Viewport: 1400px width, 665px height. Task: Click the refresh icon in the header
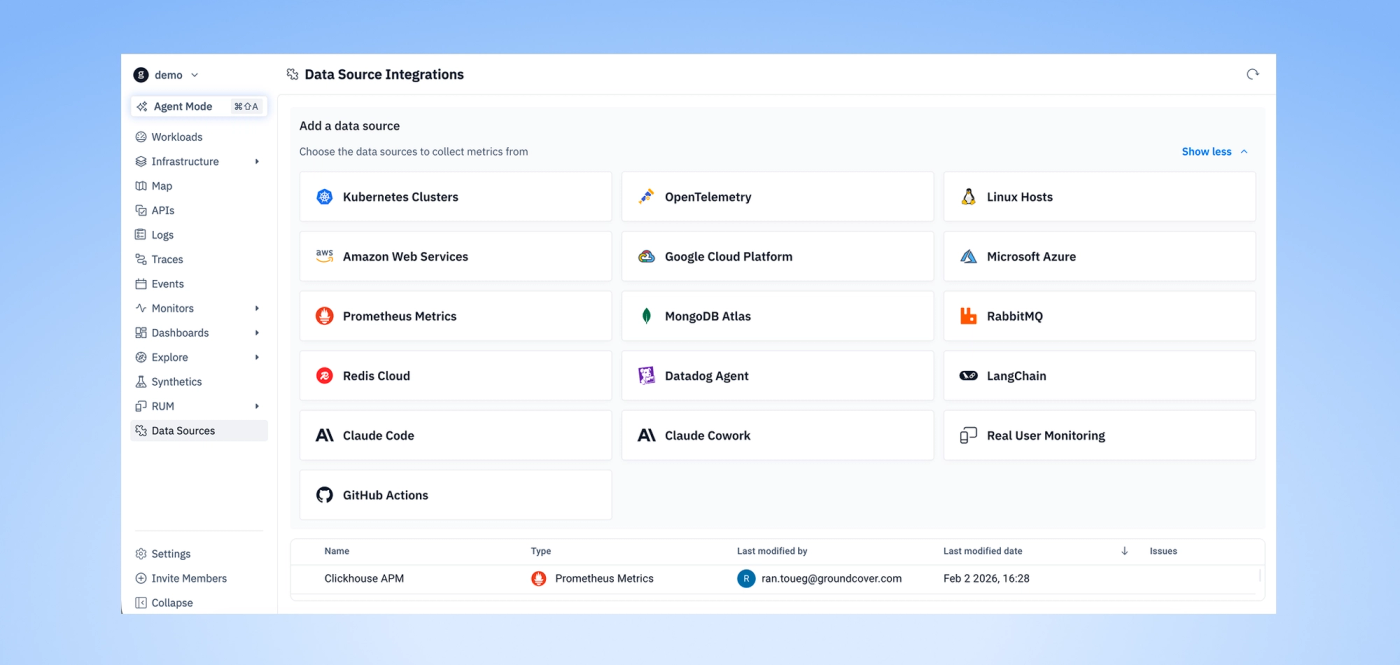click(1252, 74)
